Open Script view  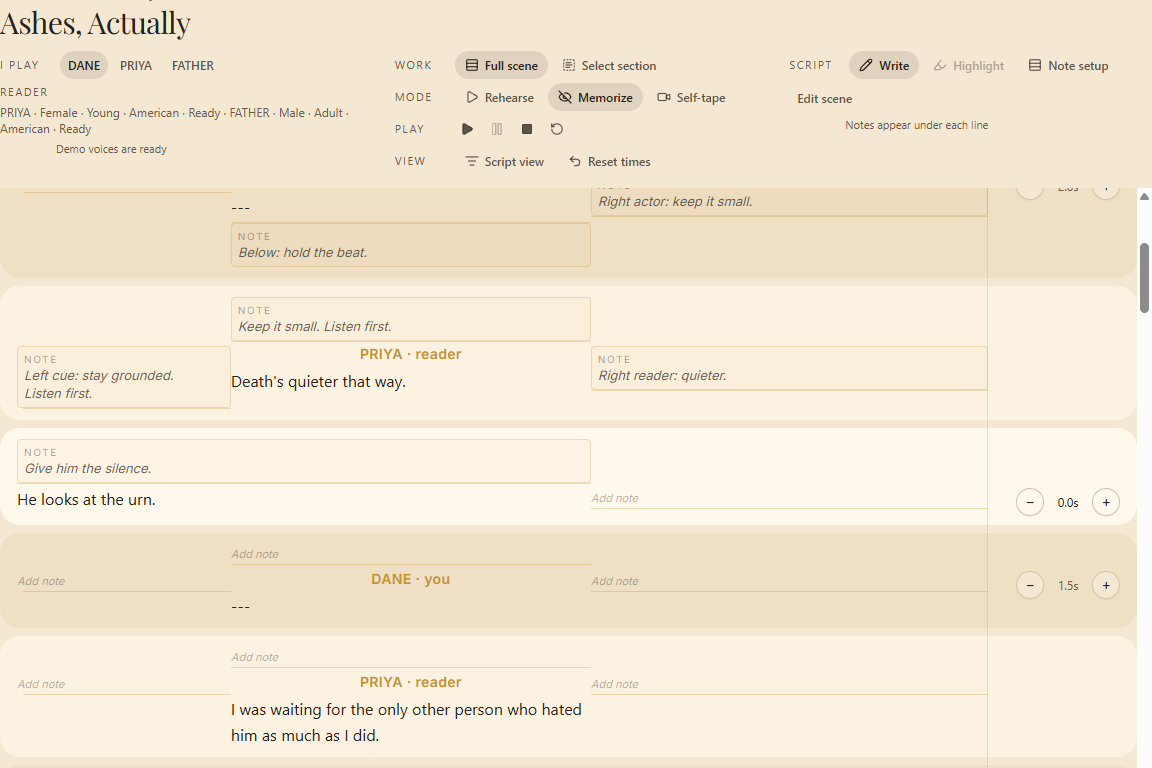click(504, 162)
